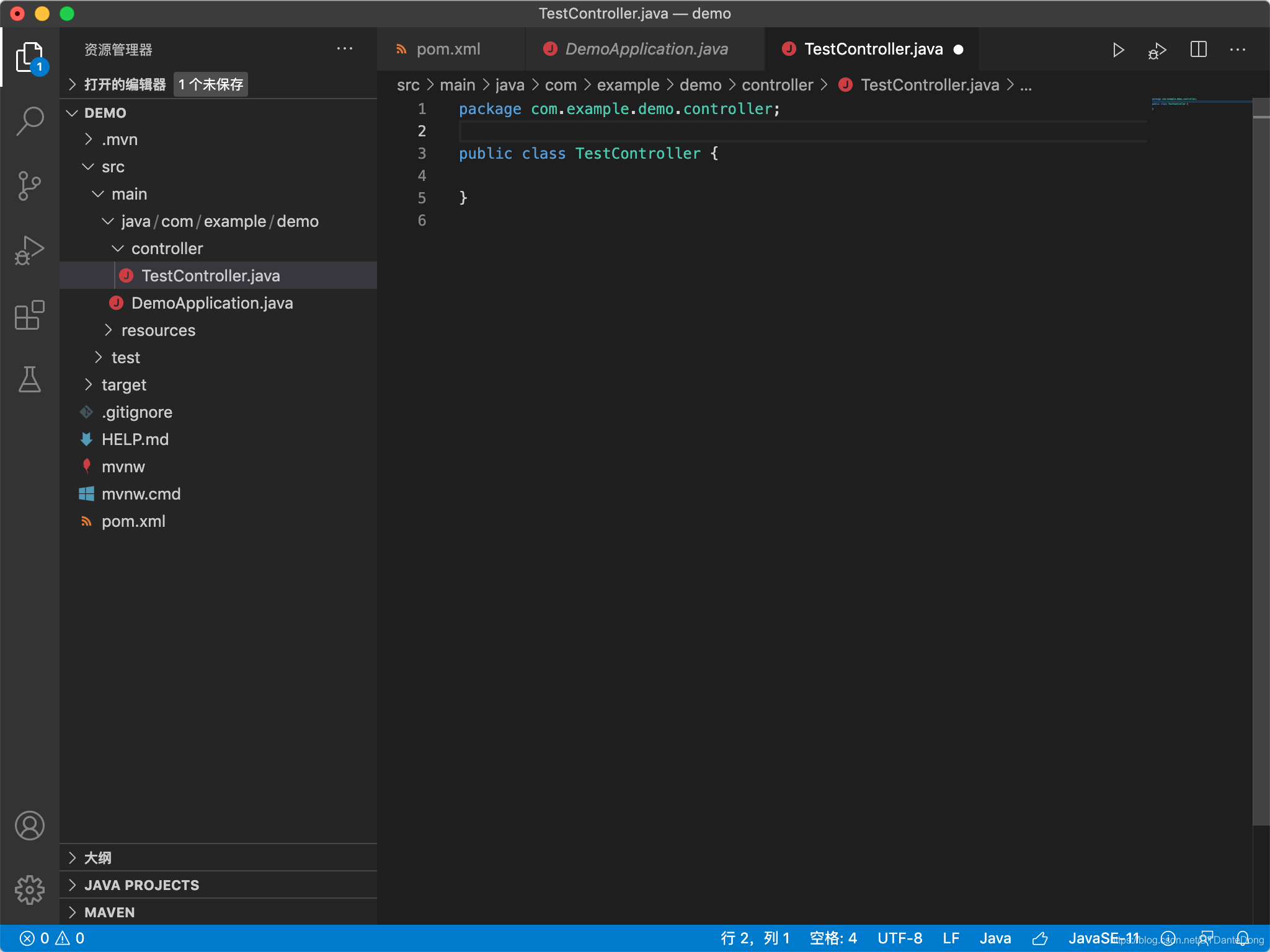Click the errors and warnings status indicator
1270x952 pixels.
(52, 938)
